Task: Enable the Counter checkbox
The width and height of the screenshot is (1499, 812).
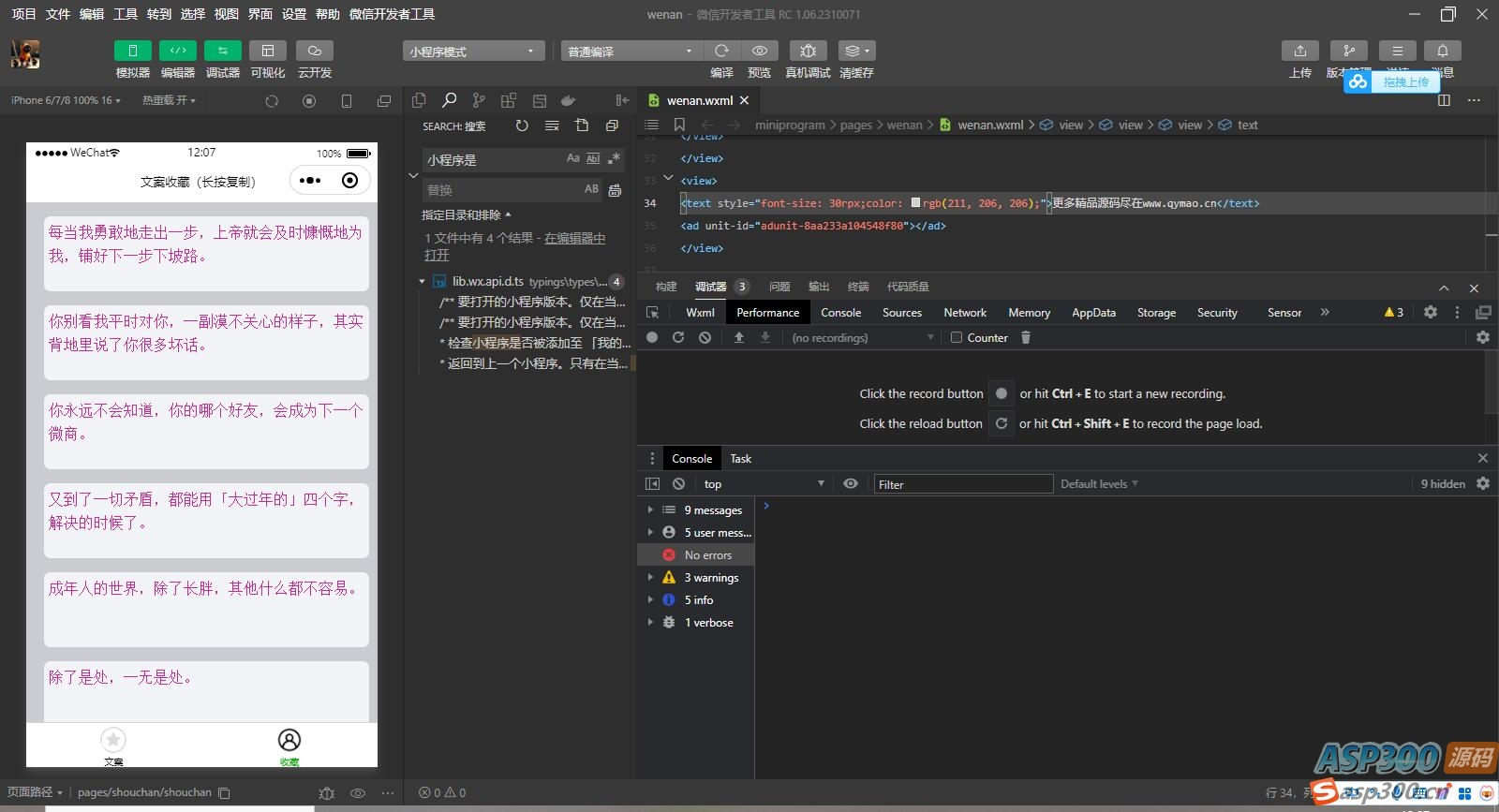Action: click(957, 337)
